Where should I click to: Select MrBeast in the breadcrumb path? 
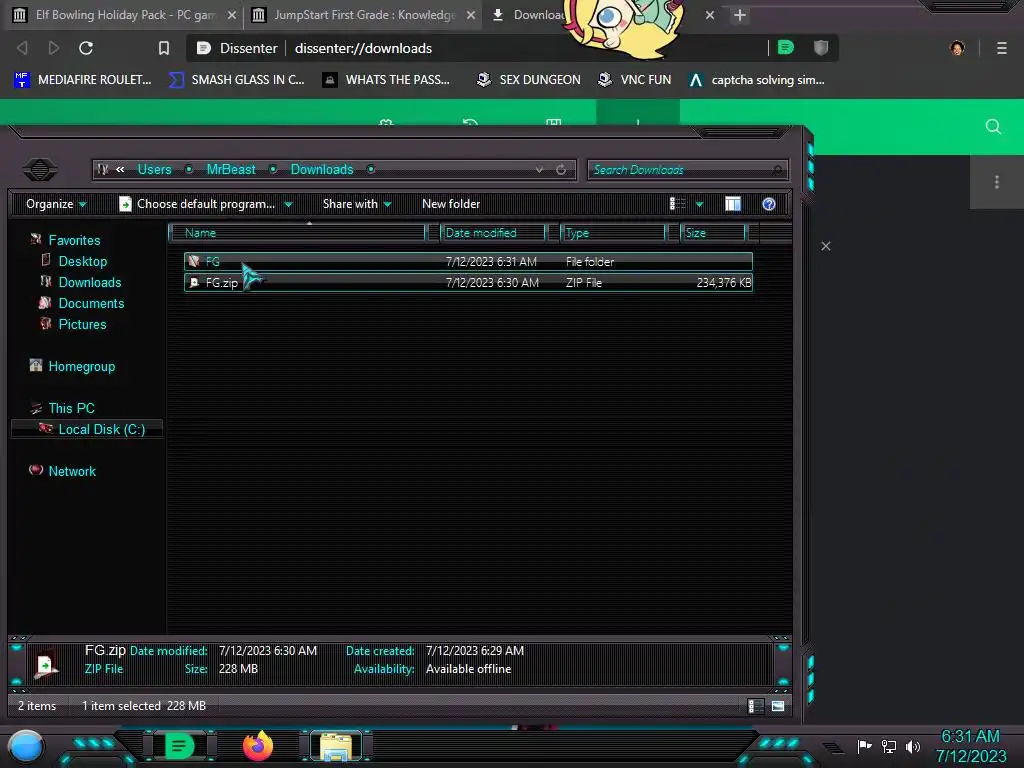231,169
